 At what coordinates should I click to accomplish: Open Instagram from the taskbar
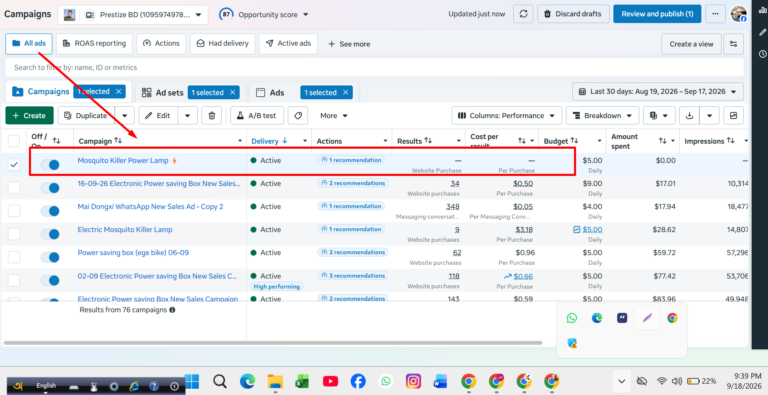(413, 381)
